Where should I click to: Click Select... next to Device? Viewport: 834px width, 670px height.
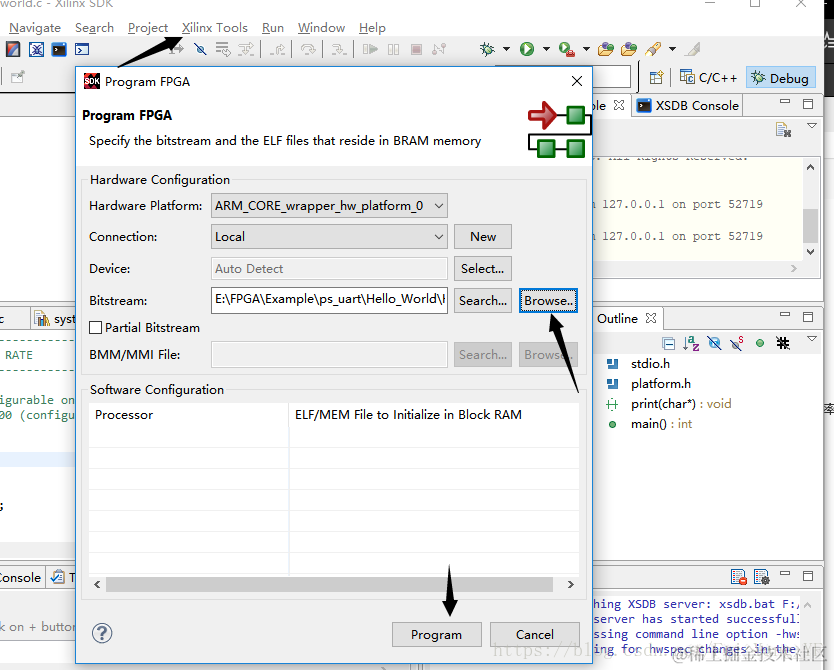pyautogui.click(x=483, y=269)
